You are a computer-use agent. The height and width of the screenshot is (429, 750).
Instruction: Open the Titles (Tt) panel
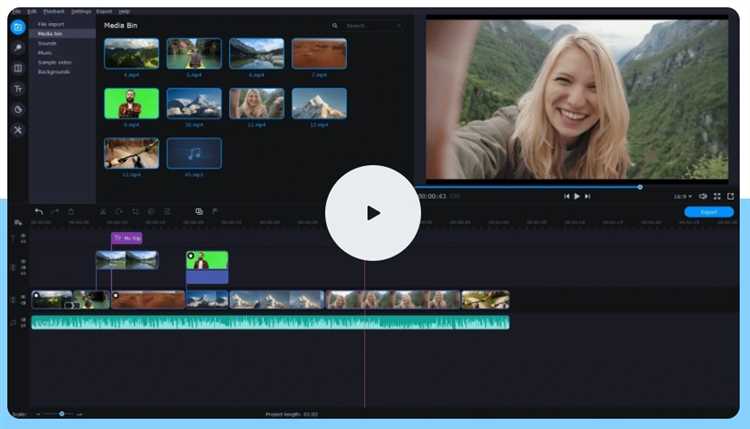pyautogui.click(x=18, y=89)
